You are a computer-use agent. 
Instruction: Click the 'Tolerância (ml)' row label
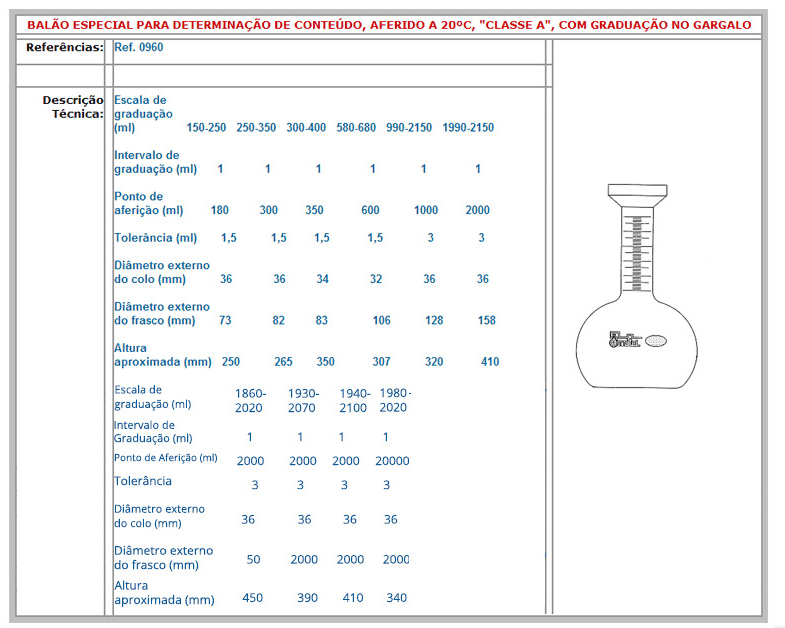pyautogui.click(x=156, y=238)
